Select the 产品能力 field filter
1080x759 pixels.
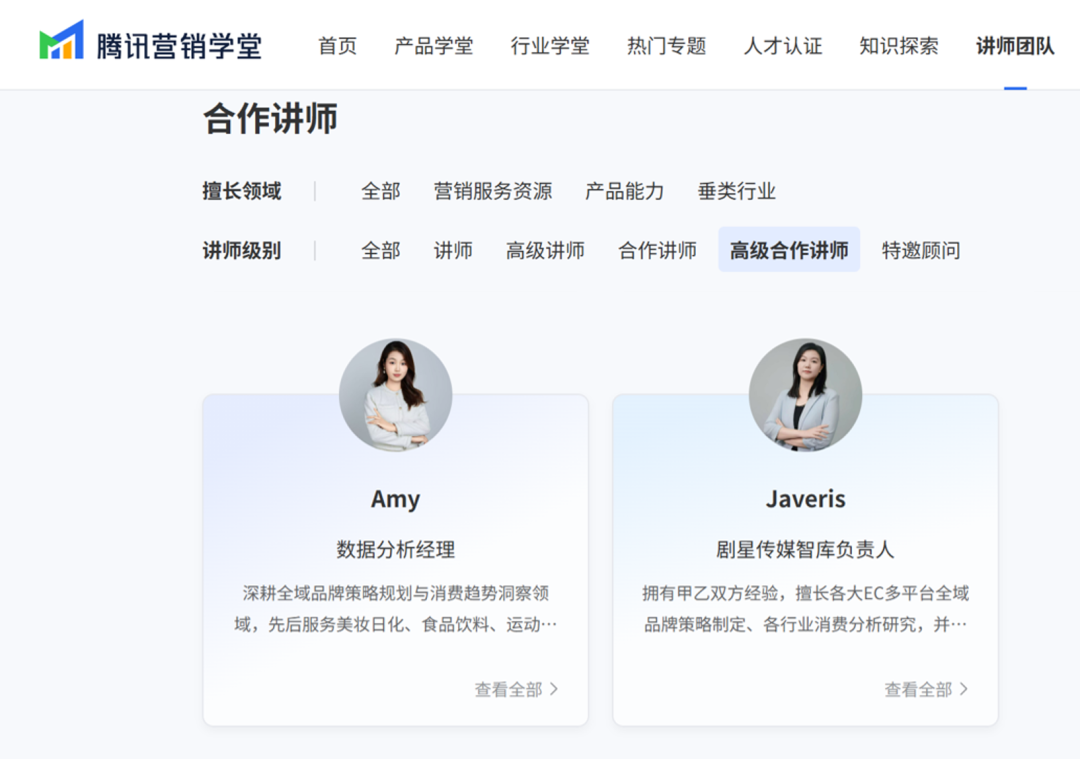coord(625,191)
